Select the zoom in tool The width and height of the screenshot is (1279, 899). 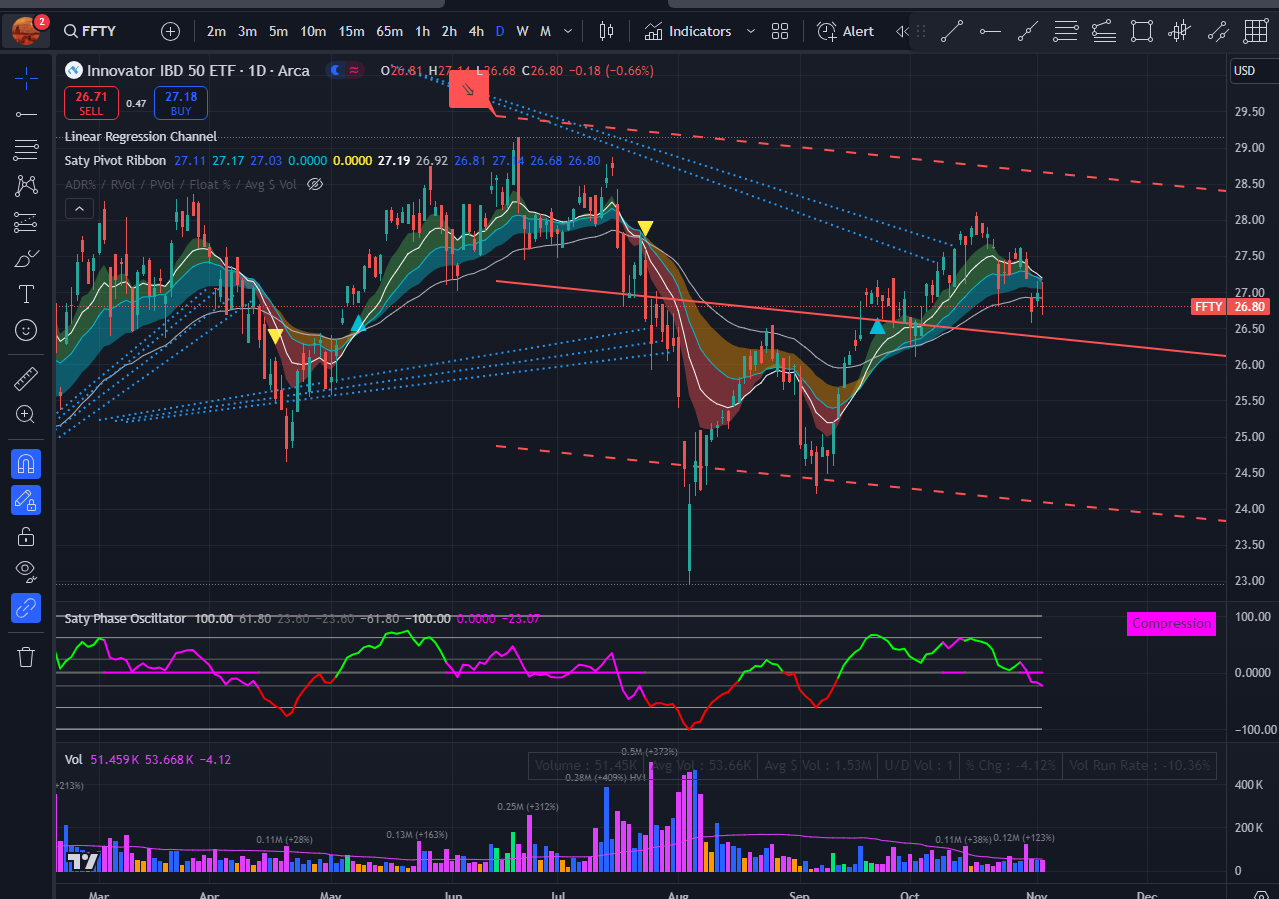(26, 414)
